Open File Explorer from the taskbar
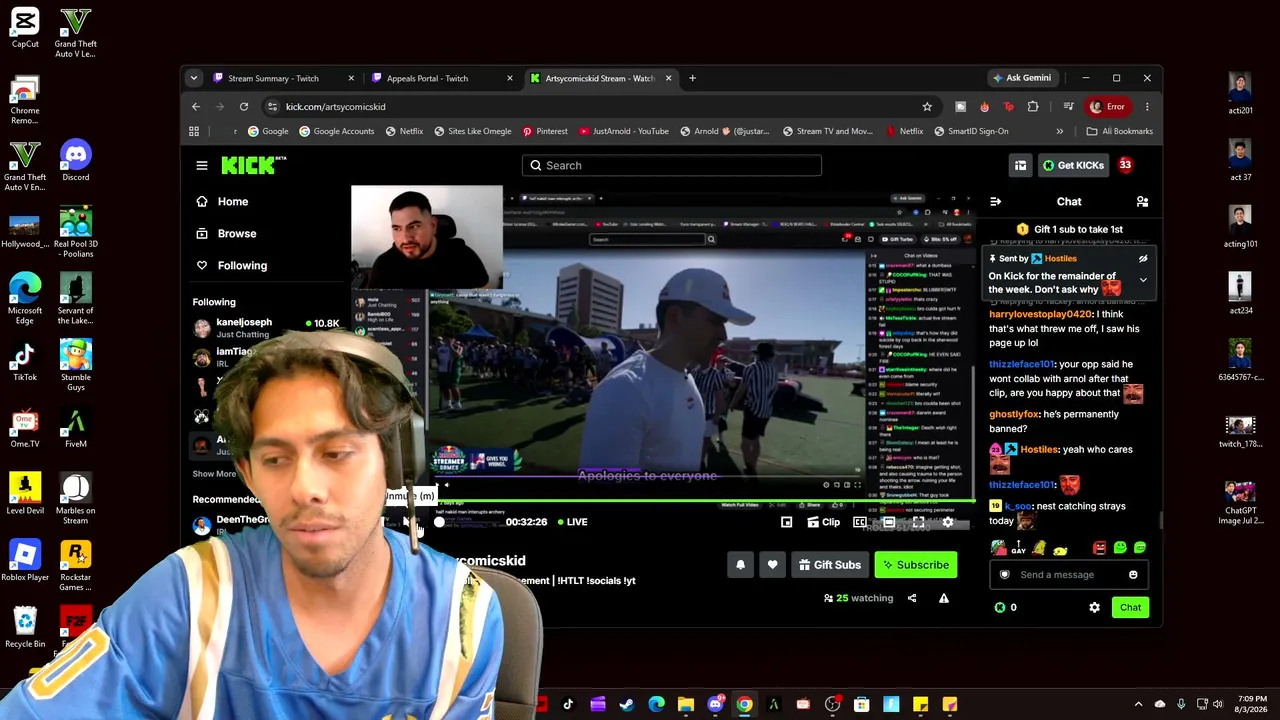This screenshot has width=1280, height=720. [x=685, y=705]
